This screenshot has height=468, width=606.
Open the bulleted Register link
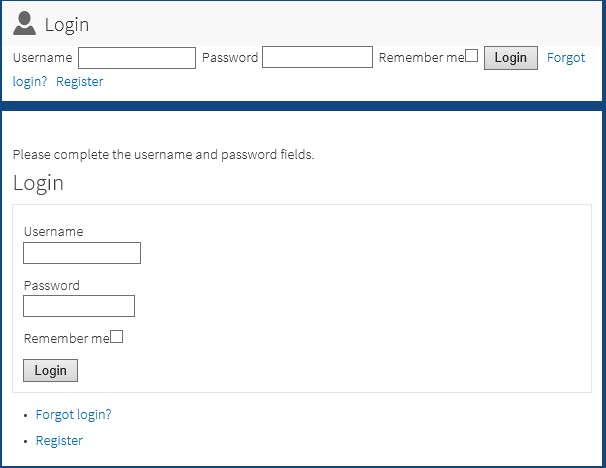[x=59, y=441]
